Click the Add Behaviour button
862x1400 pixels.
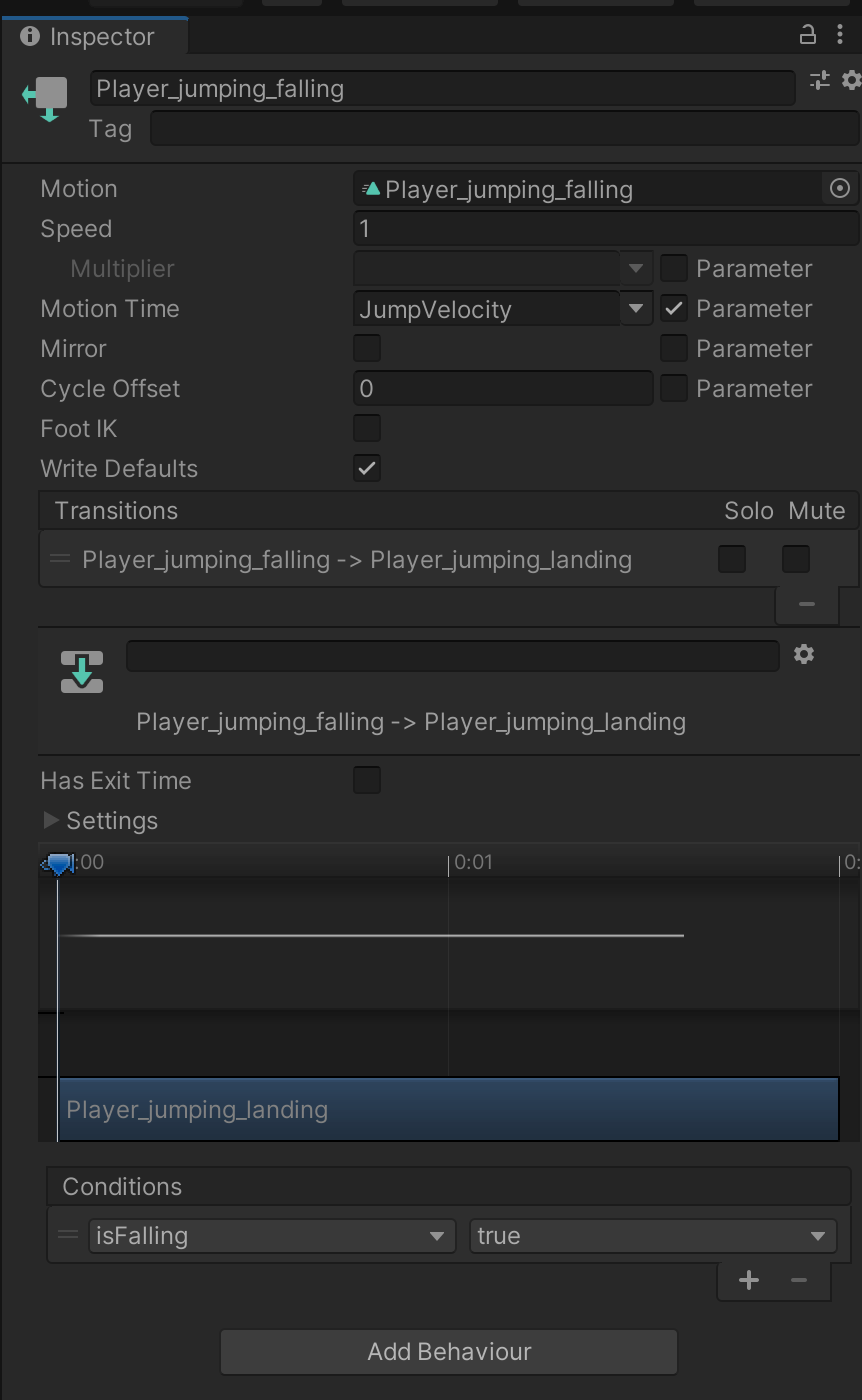(449, 1351)
